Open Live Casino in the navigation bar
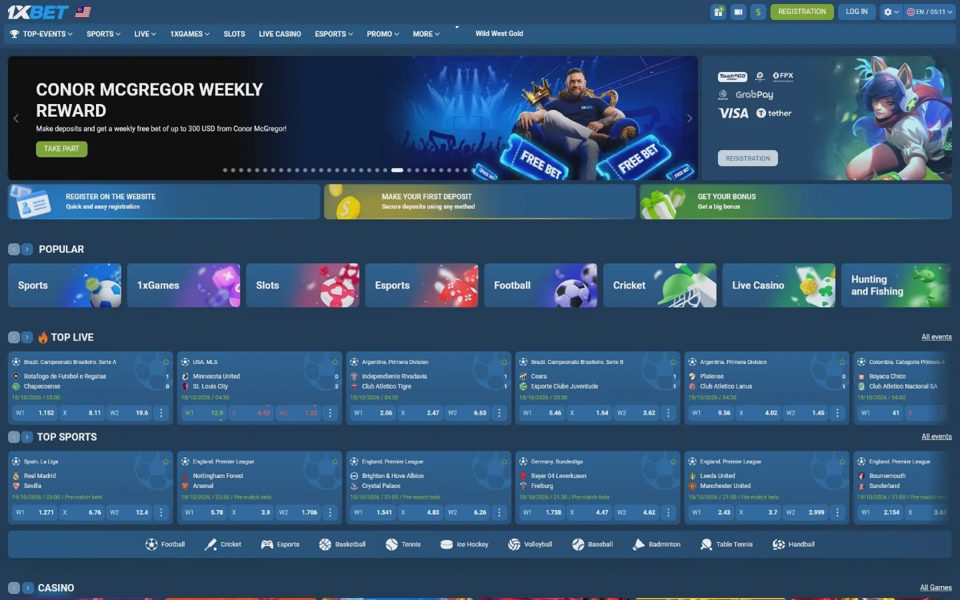960x600 pixels. click(x=280, y=34)
